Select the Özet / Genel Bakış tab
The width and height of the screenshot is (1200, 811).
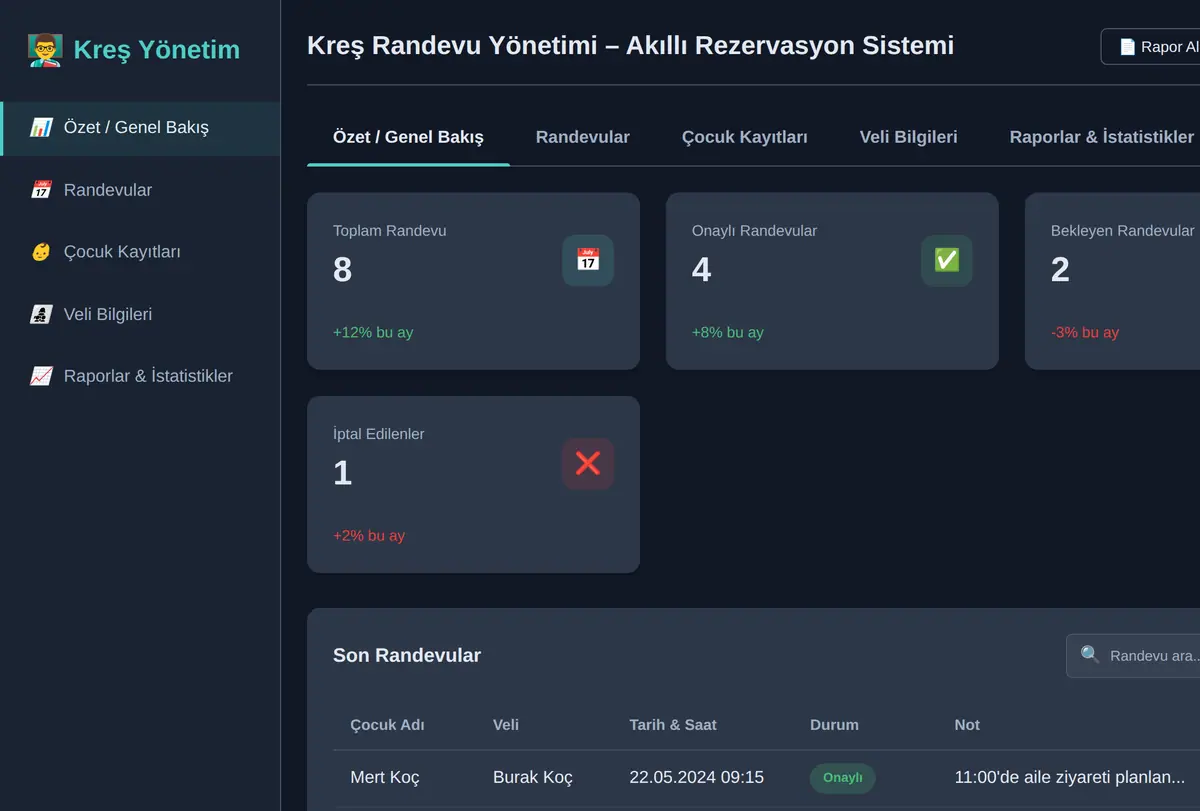pos(408,137)
